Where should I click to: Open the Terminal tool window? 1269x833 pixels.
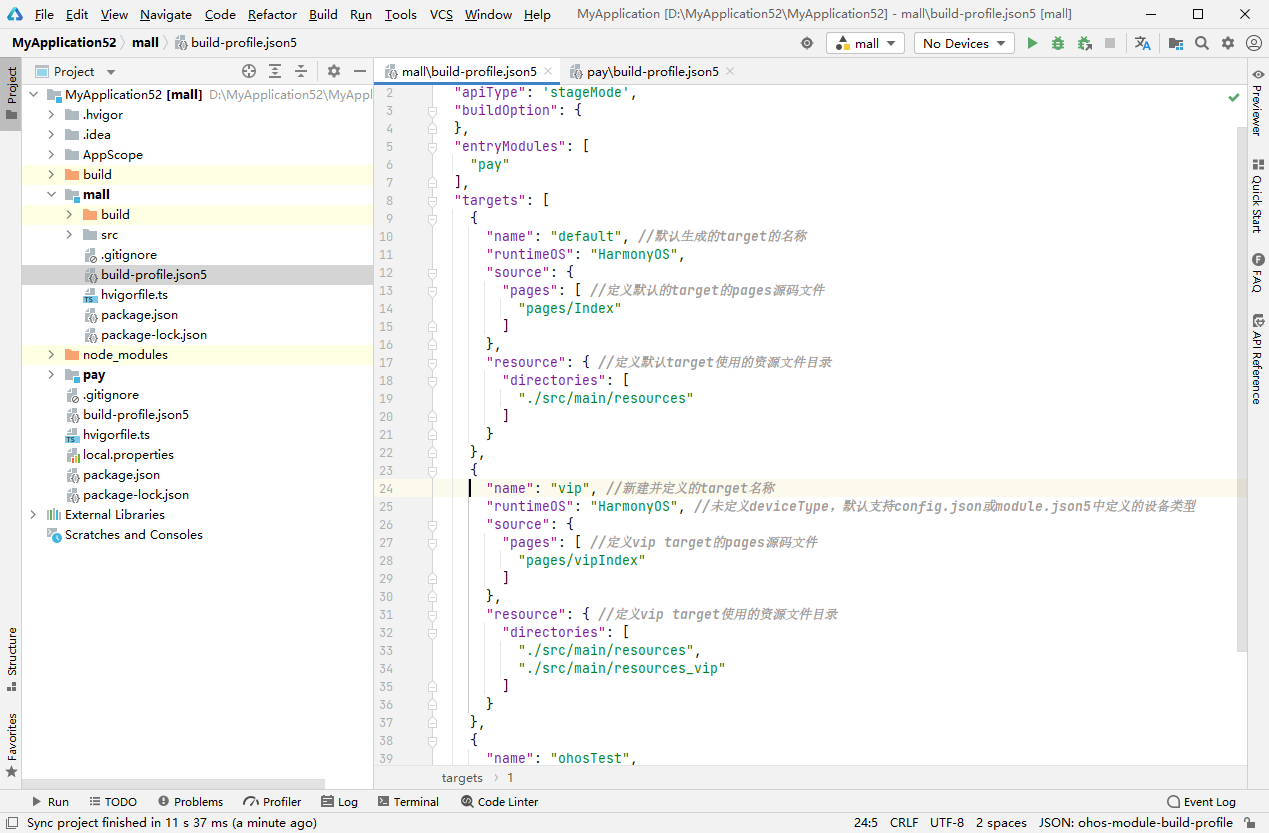click(408, 801)
